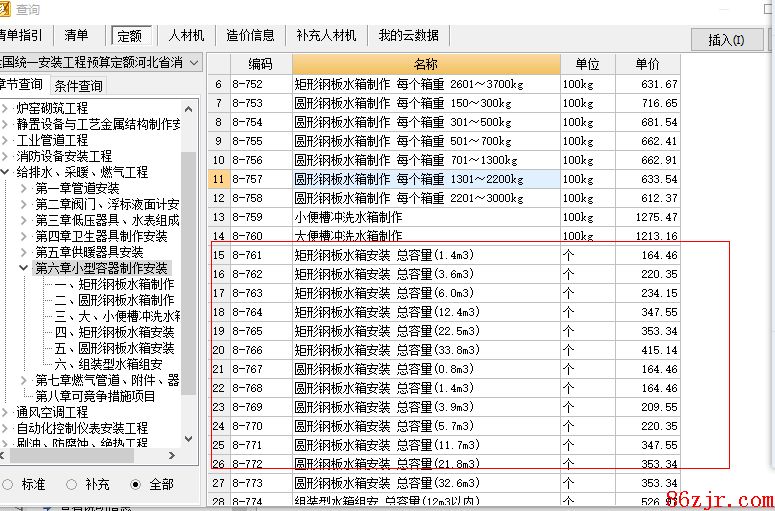Expand the 第一章管道安装 chapter

click(x=24, y=188)
